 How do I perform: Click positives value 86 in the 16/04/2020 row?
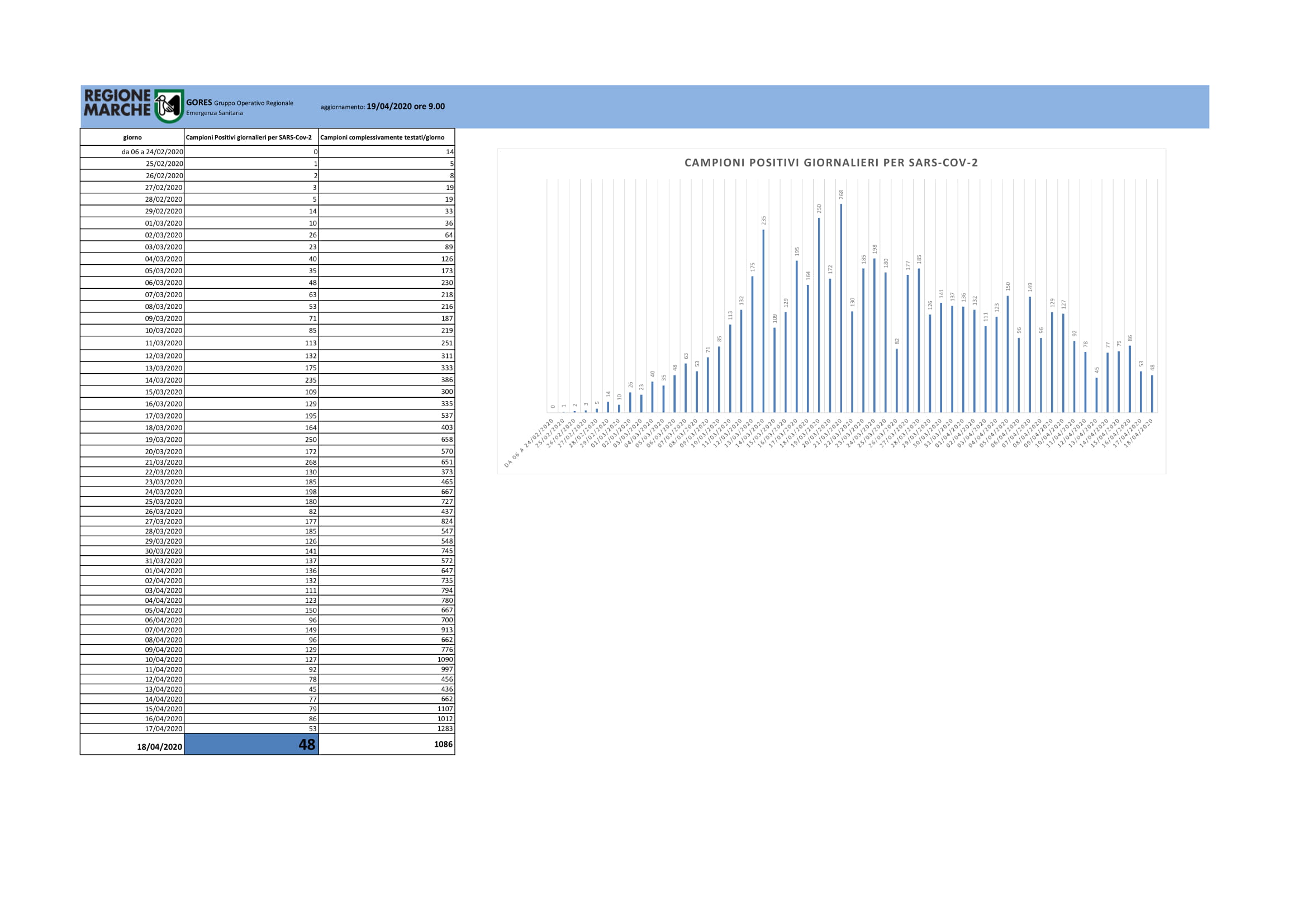[x=251, y=718]
